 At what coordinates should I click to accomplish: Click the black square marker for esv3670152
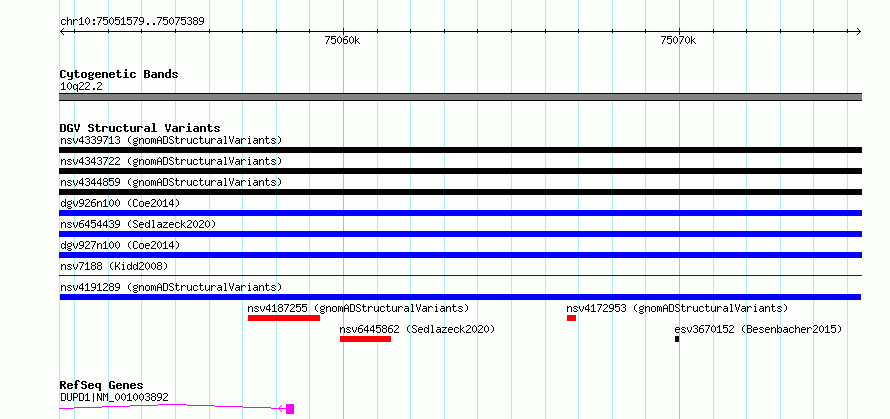(x=677, y=339)
